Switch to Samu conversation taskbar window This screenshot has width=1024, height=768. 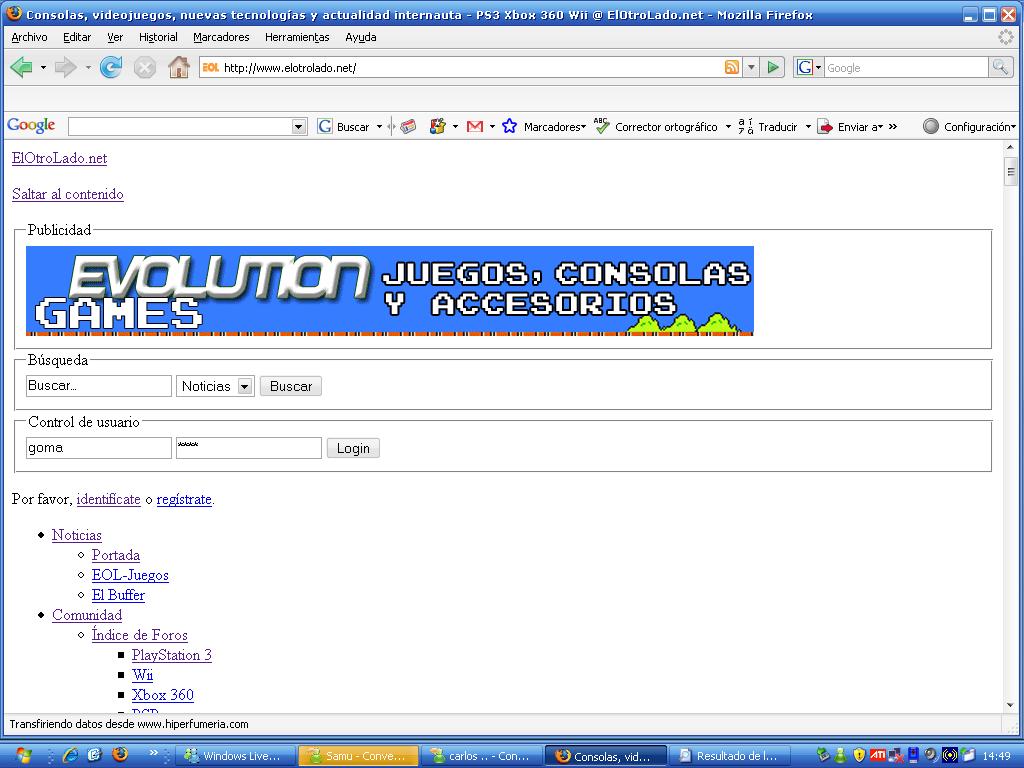click(x=359, y=756)
